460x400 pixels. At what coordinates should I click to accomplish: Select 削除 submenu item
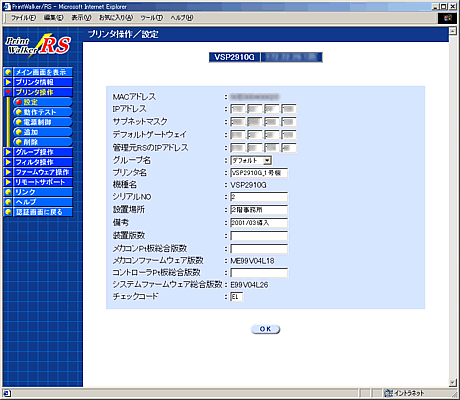pos(43,142)
